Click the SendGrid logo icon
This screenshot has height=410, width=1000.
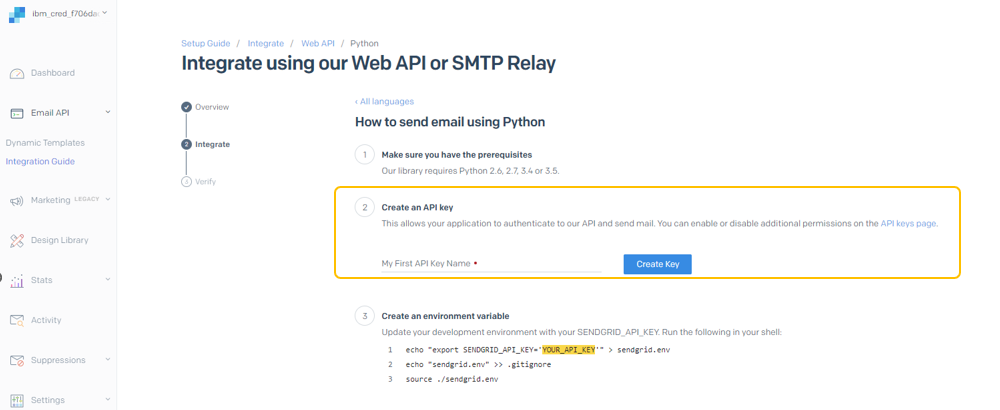[x=16, y=14]
